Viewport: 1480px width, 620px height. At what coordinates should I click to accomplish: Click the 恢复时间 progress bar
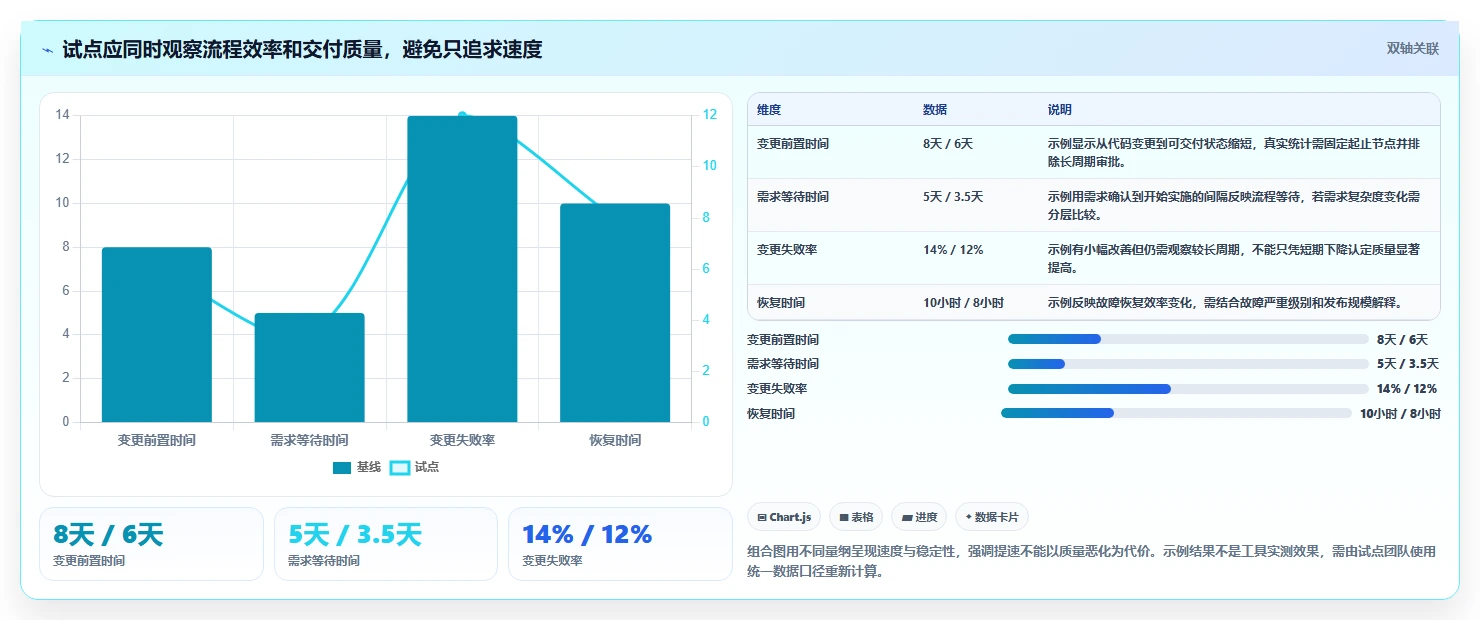click(1176, 413)
